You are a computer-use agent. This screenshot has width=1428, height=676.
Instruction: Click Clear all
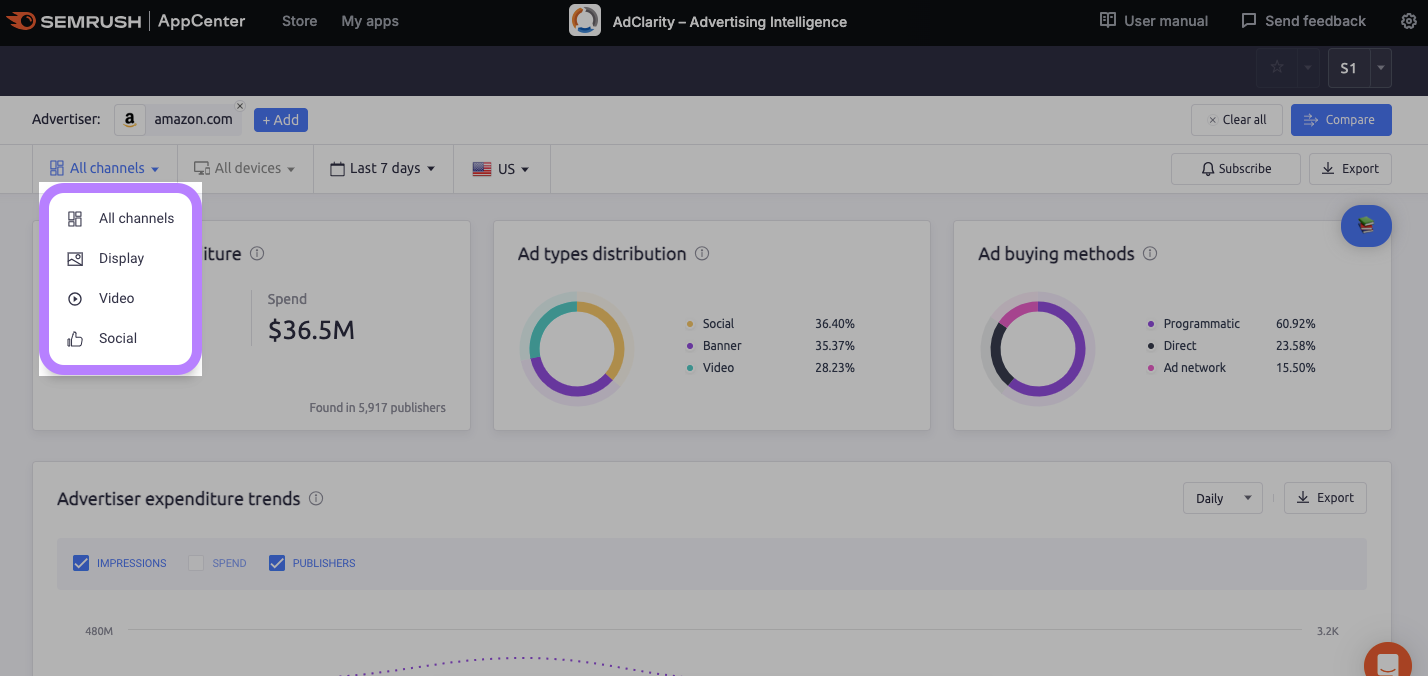tap(1236, 120)
